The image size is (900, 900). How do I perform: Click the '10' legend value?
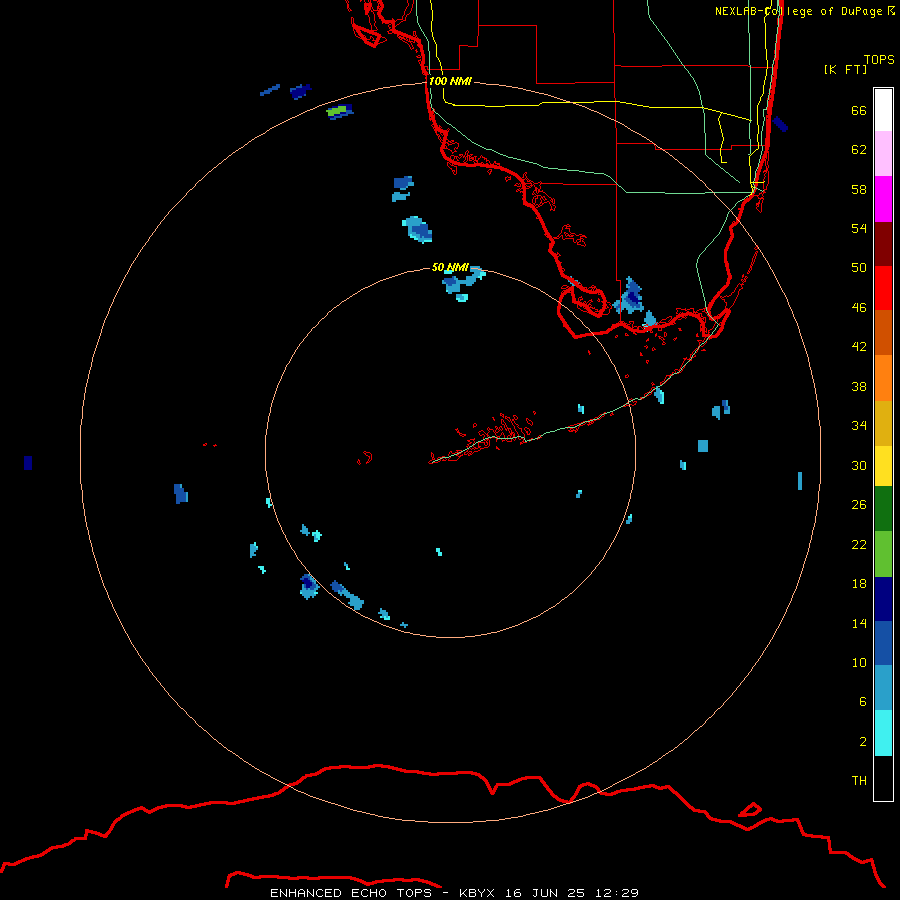click(x=859, y=663)
